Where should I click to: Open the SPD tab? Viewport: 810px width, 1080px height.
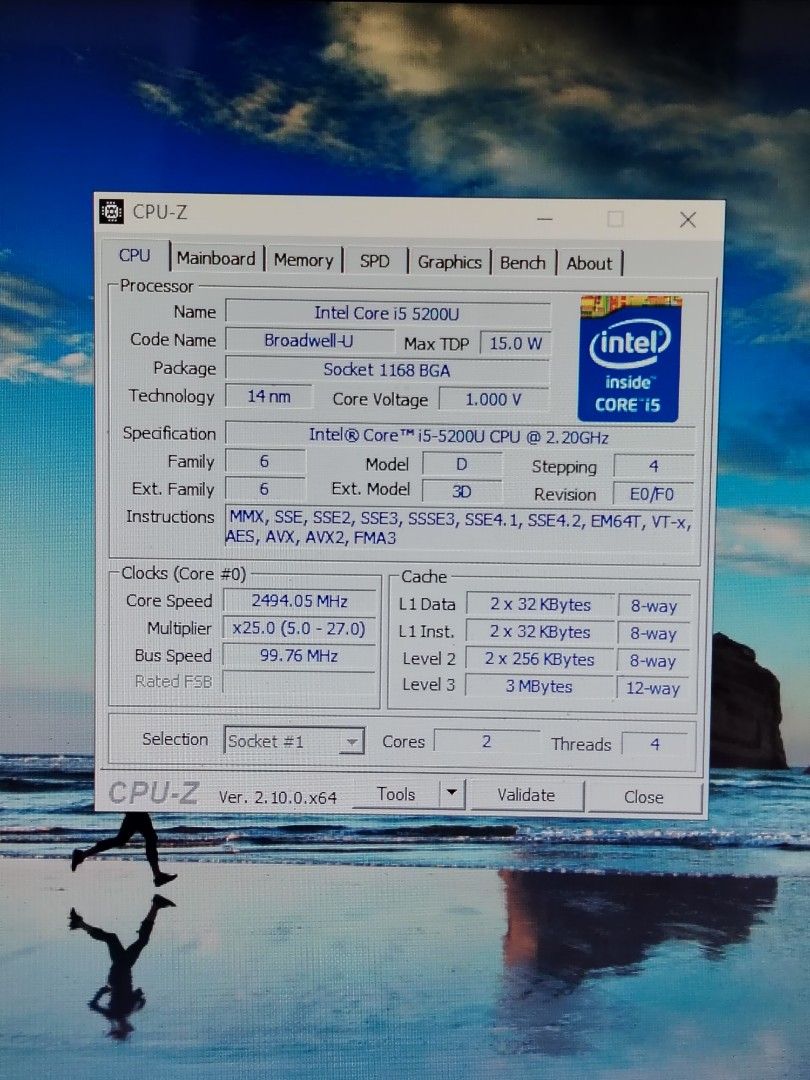tap(375, 260)
